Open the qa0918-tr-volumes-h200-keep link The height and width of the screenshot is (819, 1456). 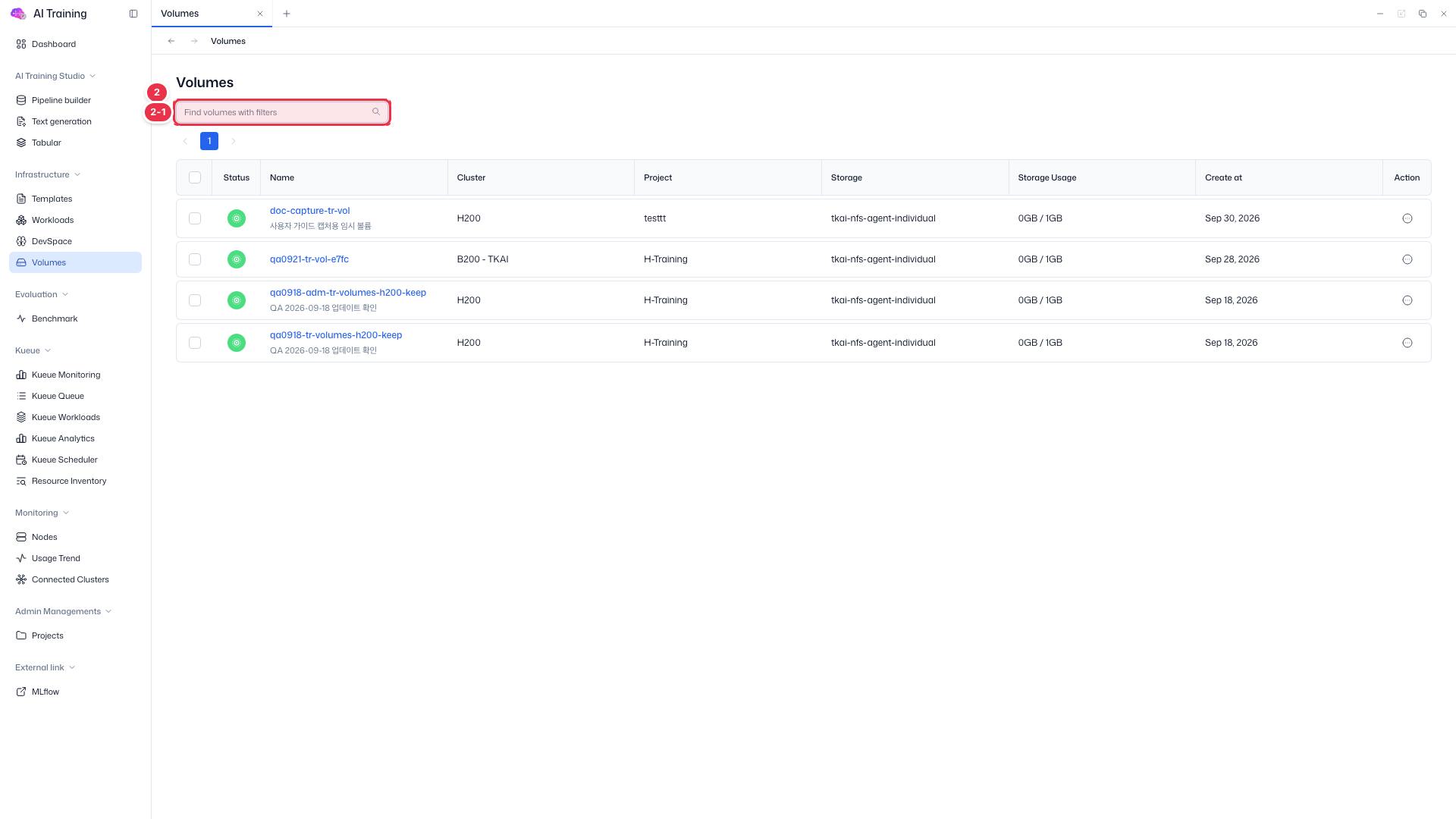pos(336,335)
